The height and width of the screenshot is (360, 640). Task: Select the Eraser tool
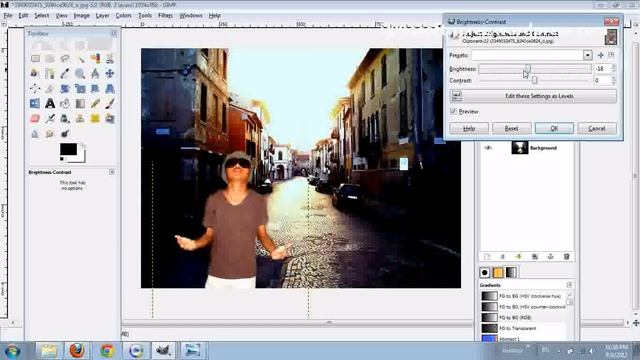[x=35, y=119]
